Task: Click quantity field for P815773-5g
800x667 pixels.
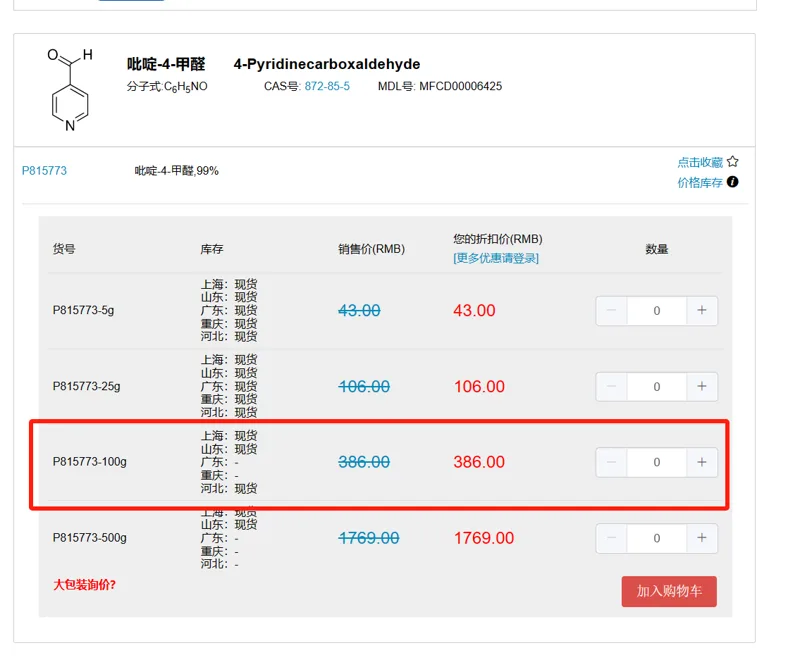Action: (657, 310)
